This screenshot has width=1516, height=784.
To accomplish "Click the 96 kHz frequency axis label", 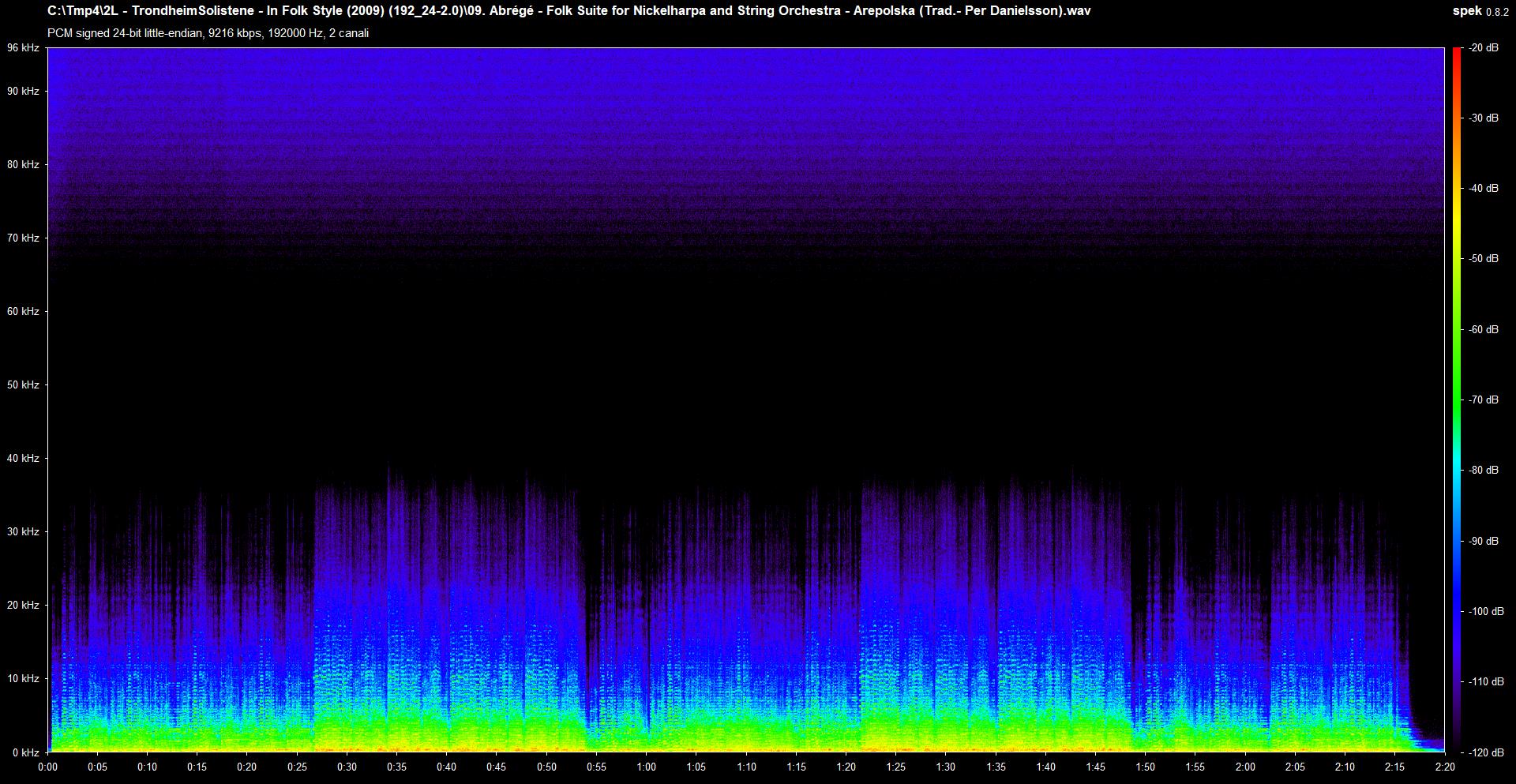I will point(23,48).
